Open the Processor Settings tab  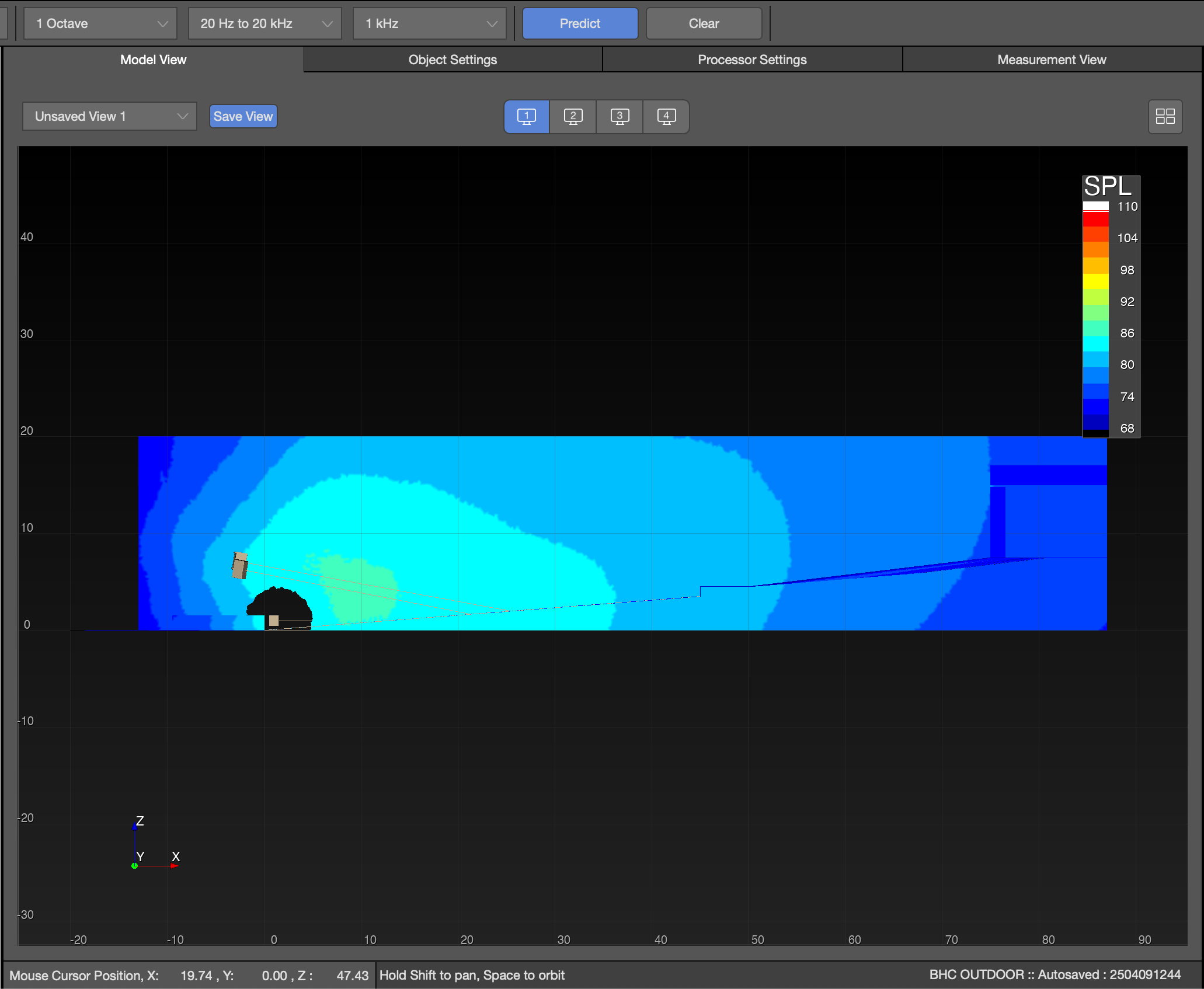click(x=752, y=60)
